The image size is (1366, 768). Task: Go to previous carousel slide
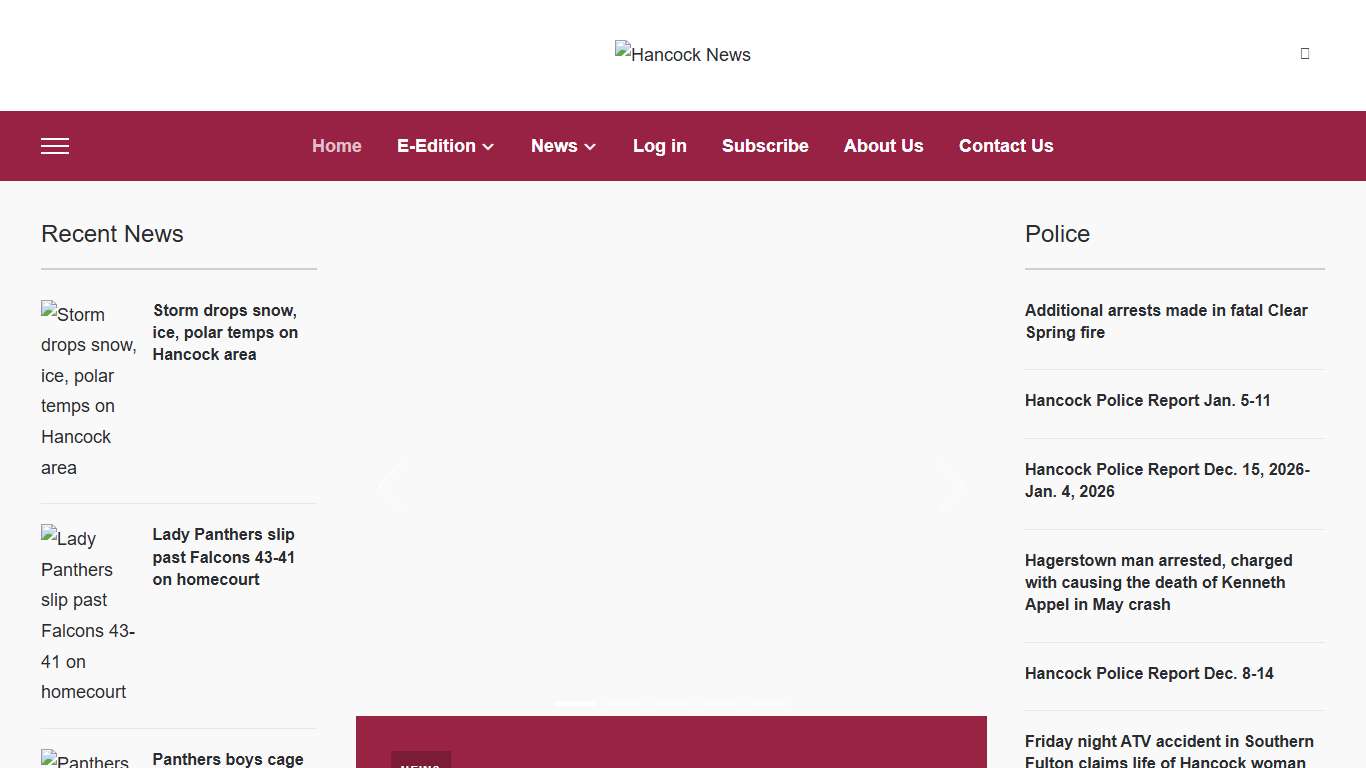tap(391, 486)
